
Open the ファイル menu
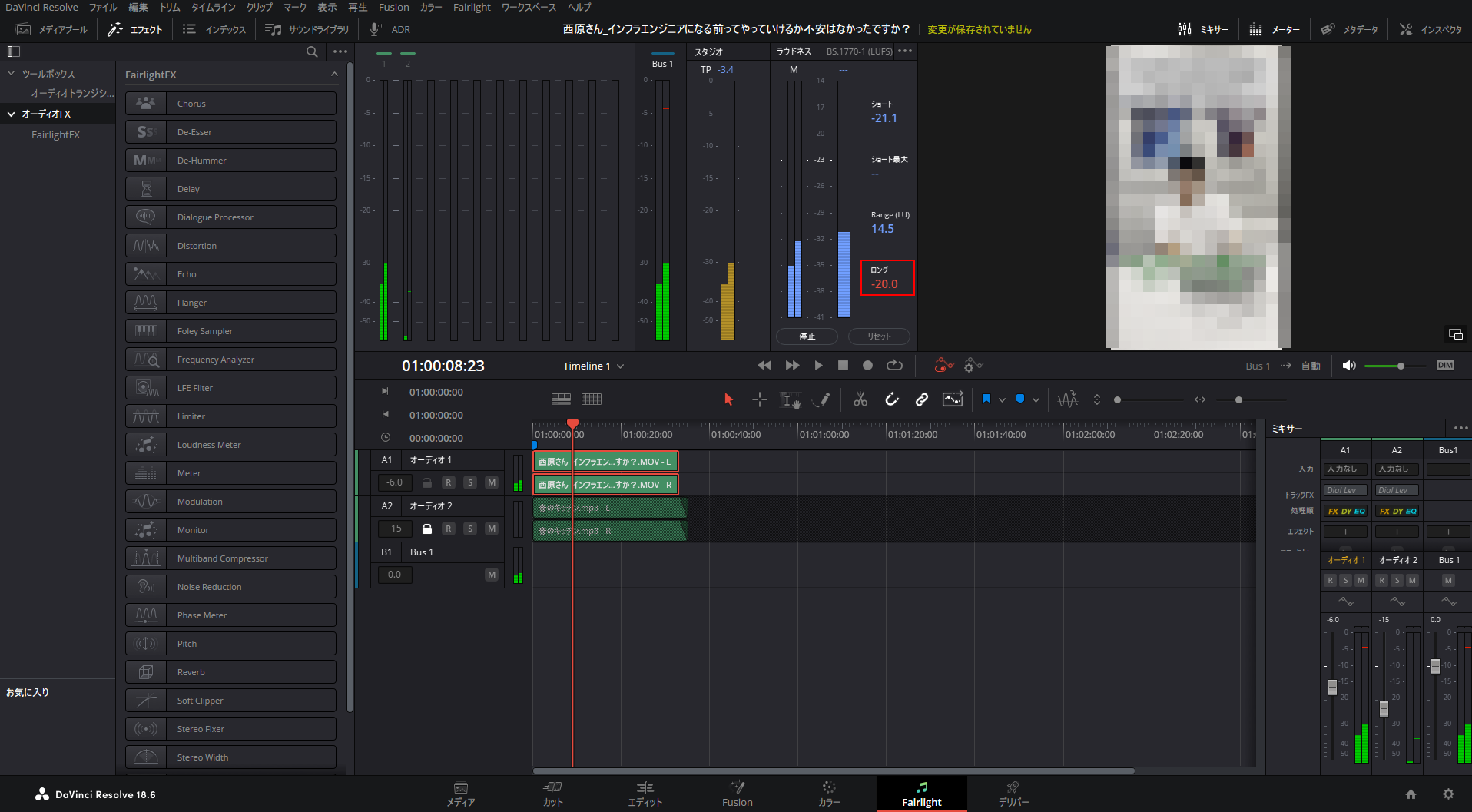[103, 7]
